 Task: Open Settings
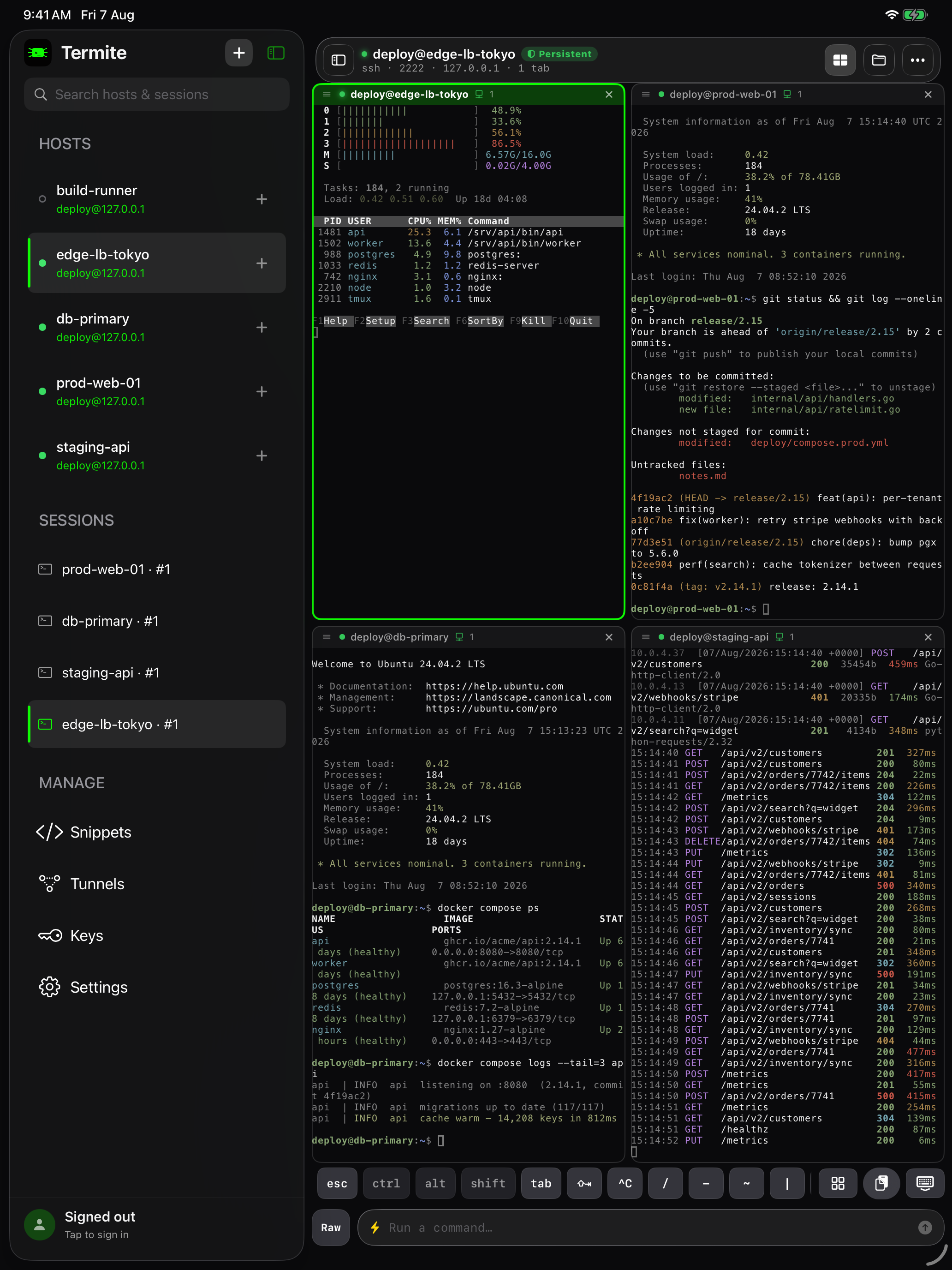pyautogui.click(x=157, y=987)
